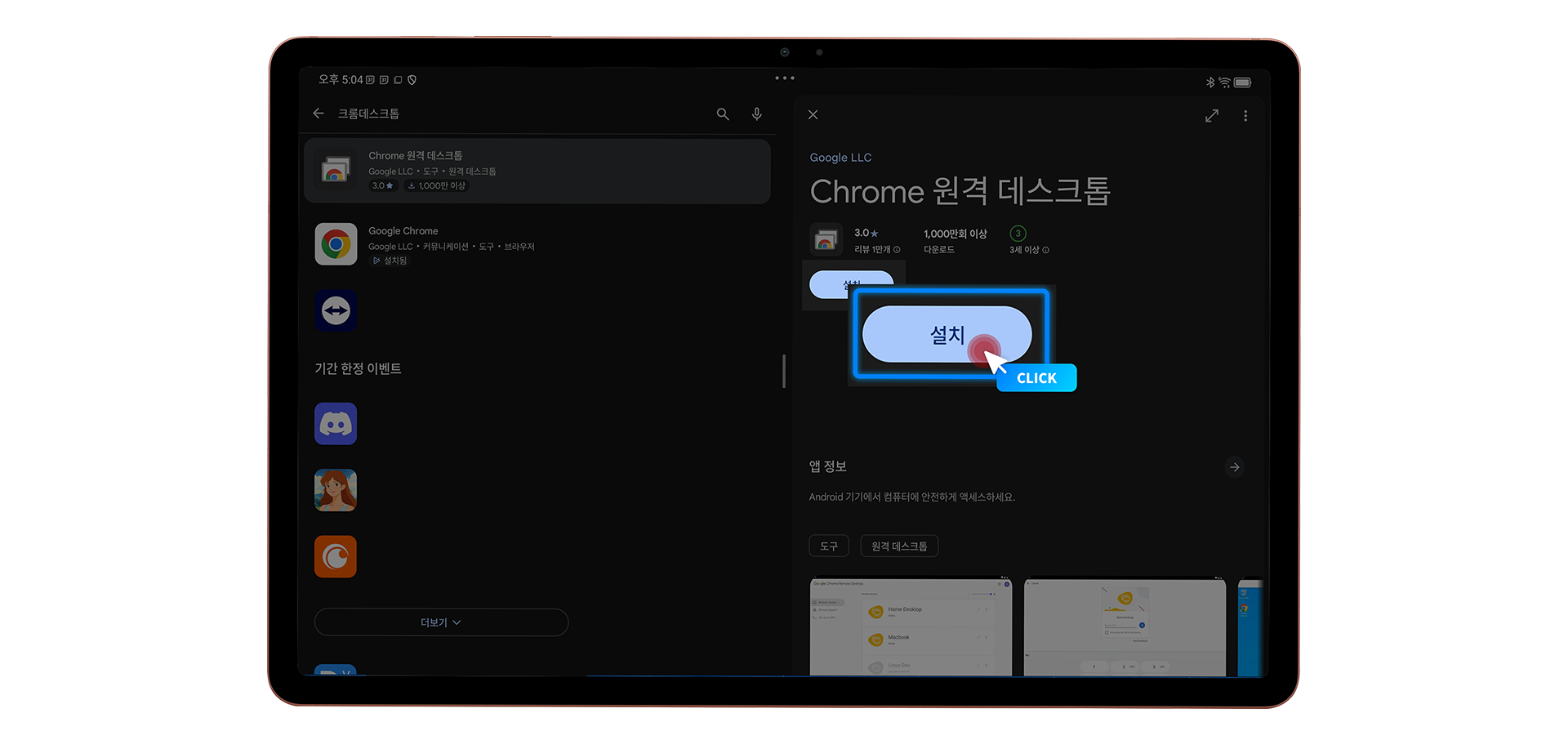Open the orange Crunchyroll app icon

click(336, 556)
